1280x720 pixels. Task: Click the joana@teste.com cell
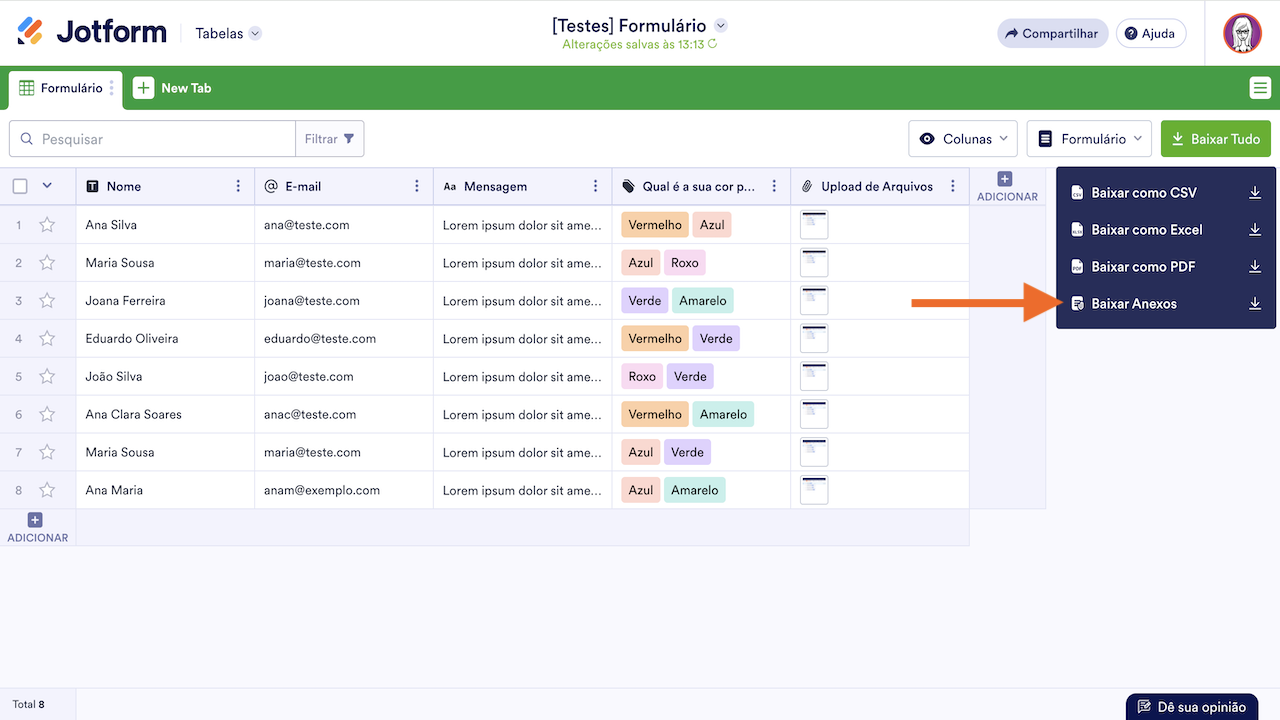[344, 301]
